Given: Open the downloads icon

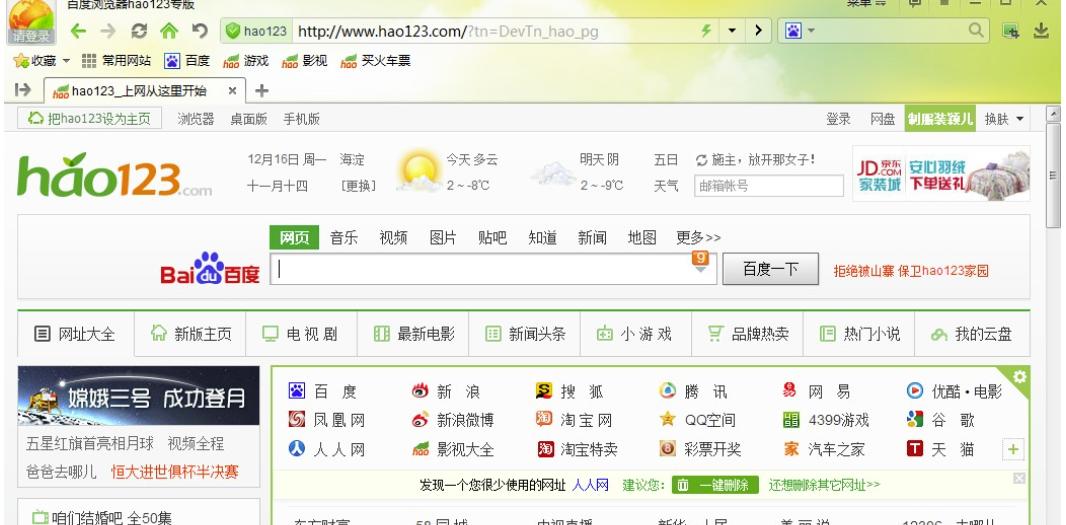Looking at the screenshot, I should (1041, 31).
